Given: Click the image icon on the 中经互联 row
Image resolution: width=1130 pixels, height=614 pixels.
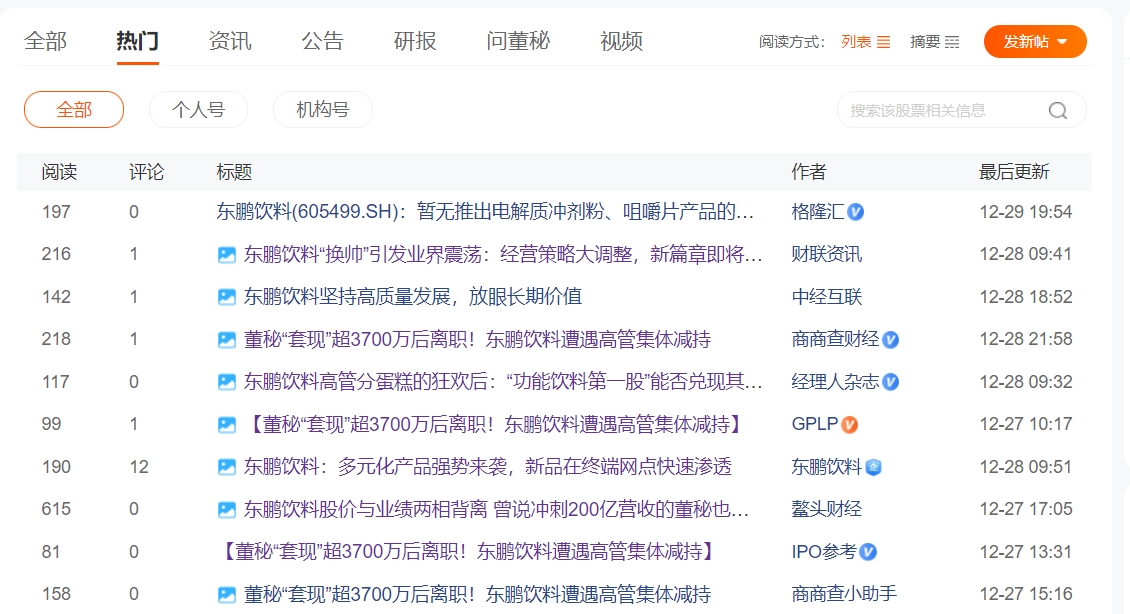Looking at the screenshot, I should click(226, 297).
